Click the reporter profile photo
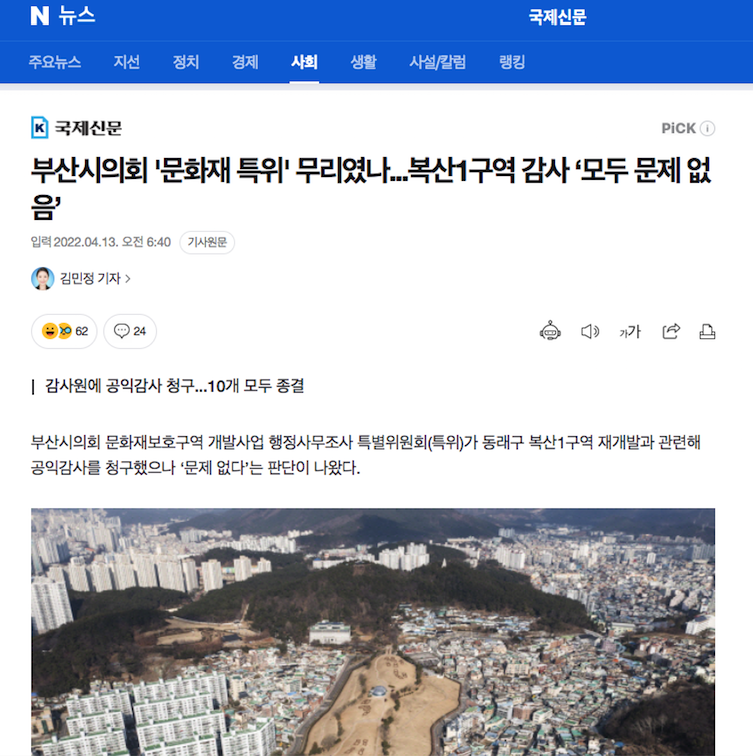Screen dimensions: 753x756 click(42, 279)
